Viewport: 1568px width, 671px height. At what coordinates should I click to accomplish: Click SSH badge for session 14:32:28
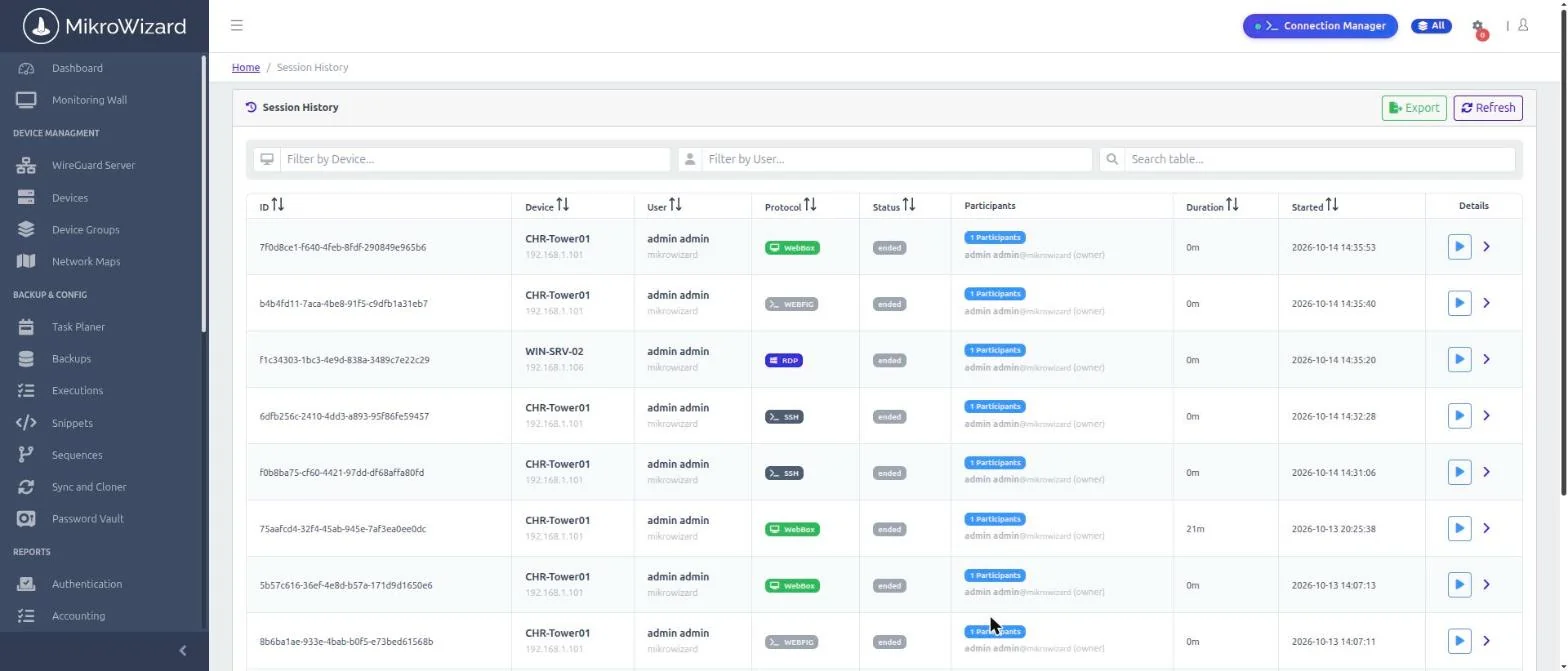pyautogui.click(x=784, y=417)
